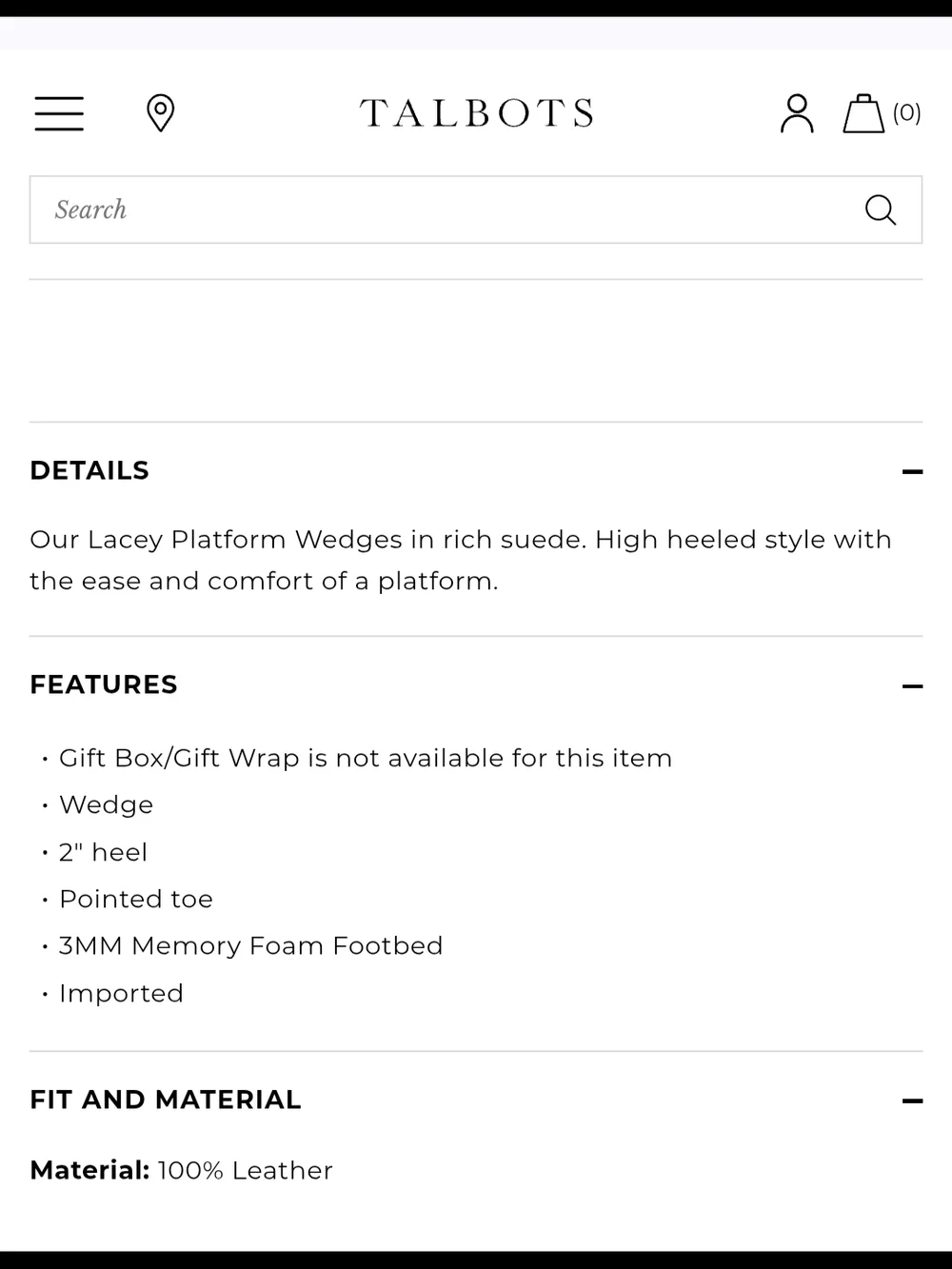
Task: Click the Gift Box/Gift Wrap bullet item
Action: click(366, 758)
